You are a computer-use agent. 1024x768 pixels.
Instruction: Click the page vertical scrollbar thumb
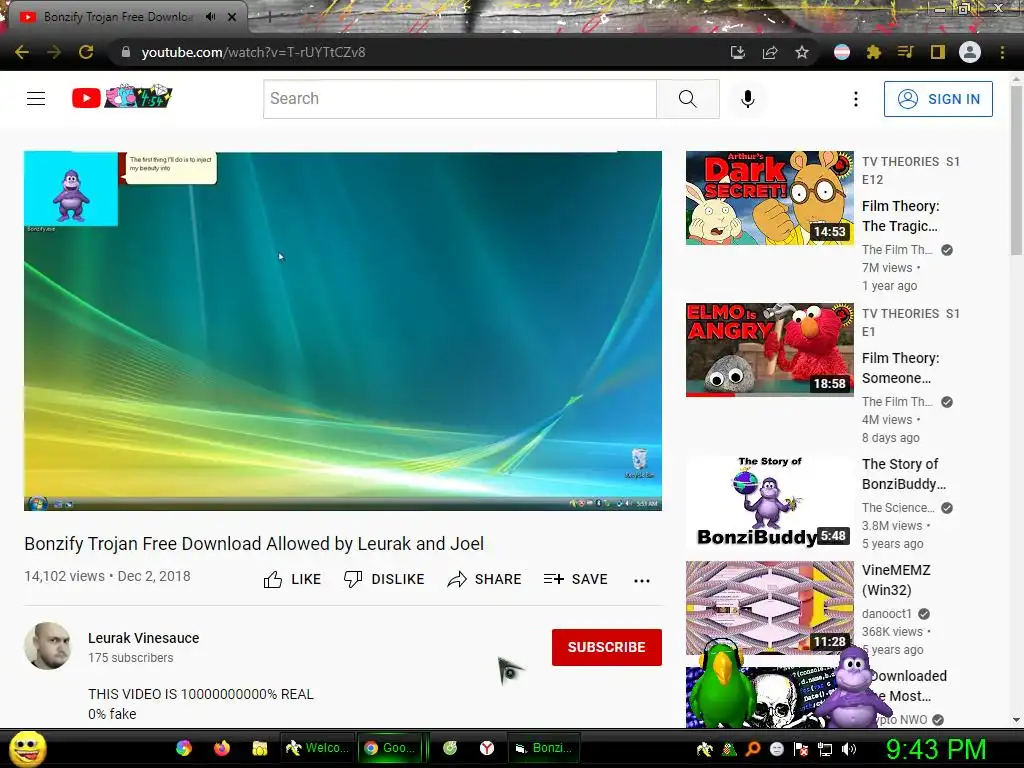[1016, 170]
